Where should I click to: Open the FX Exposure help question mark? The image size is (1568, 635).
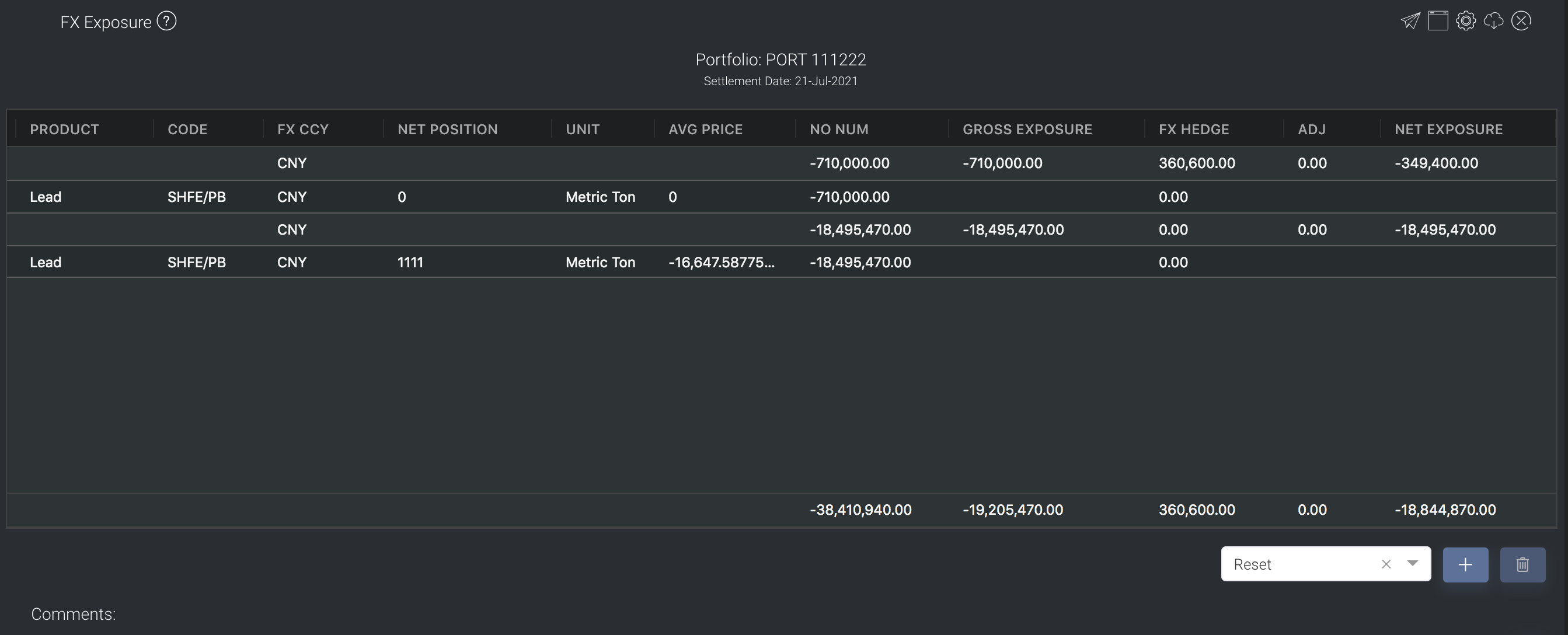(x=166, y=22)
